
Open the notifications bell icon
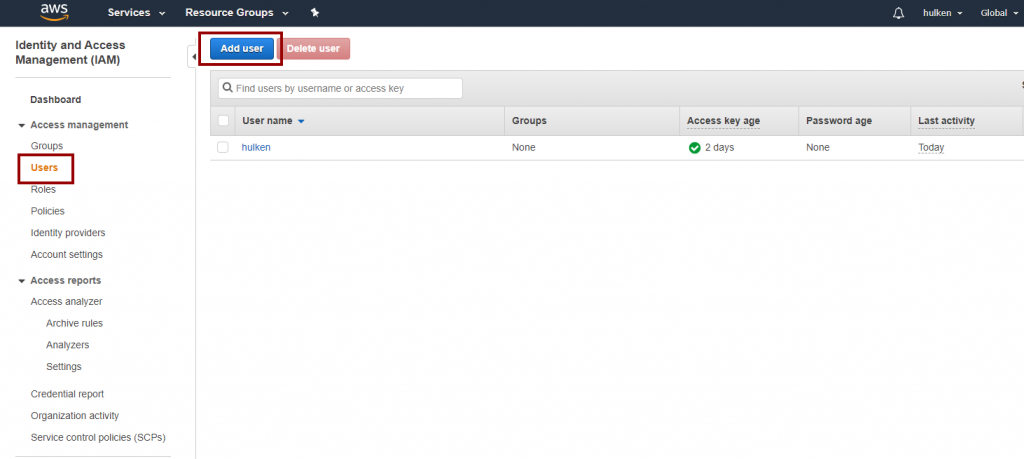(898, 13)
